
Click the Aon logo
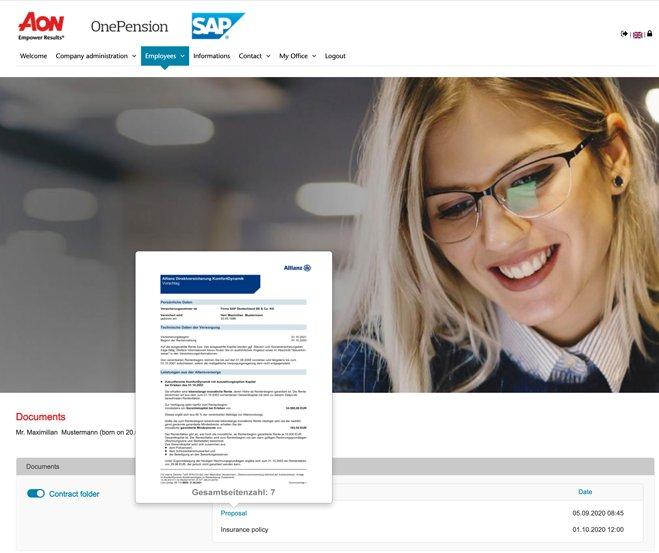[x=41, y=26]
